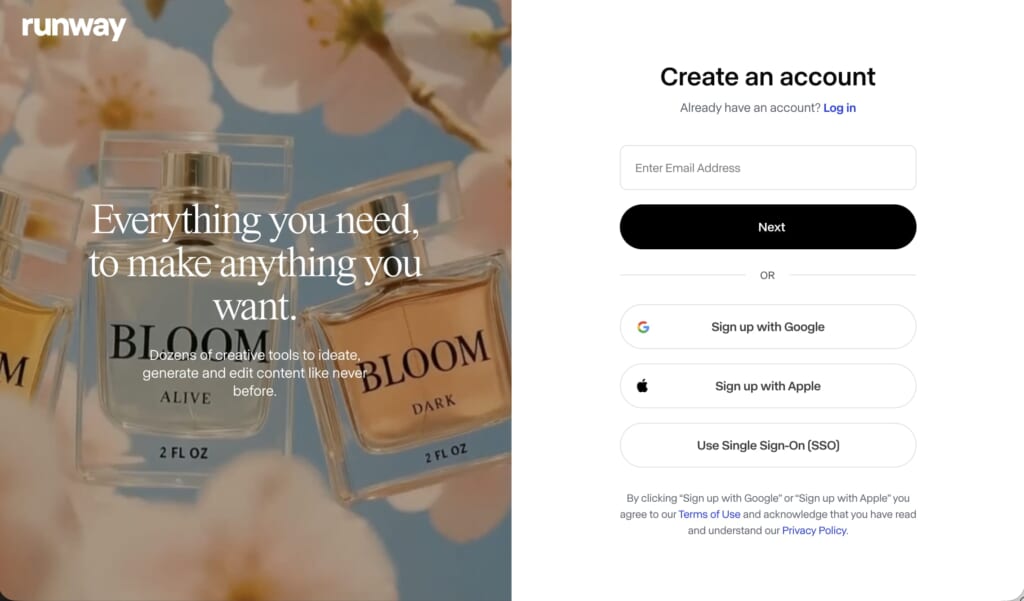The width and height of the screenshot is (1024, 601).
Task: Click the BLOOM ALIVE perfume bottle's 2 FL OZ label
Action: [184, 453]
